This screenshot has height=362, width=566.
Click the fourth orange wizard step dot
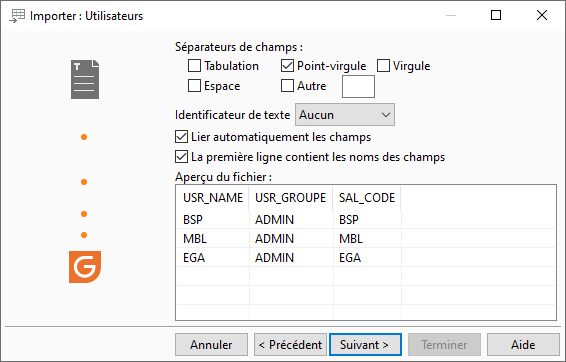coord(84,235)
